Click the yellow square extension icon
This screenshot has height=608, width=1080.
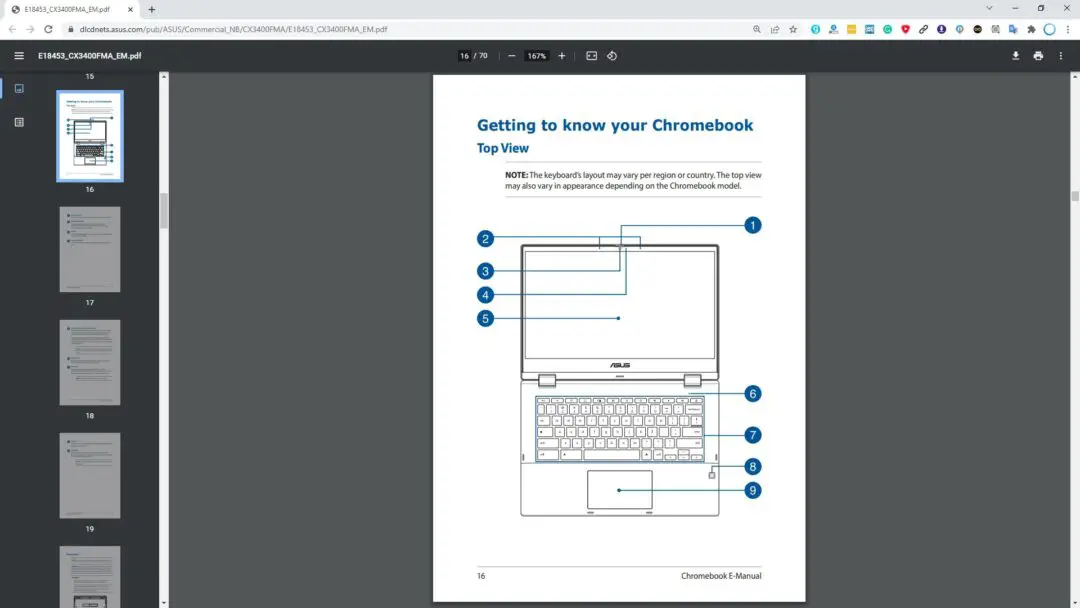852,30
